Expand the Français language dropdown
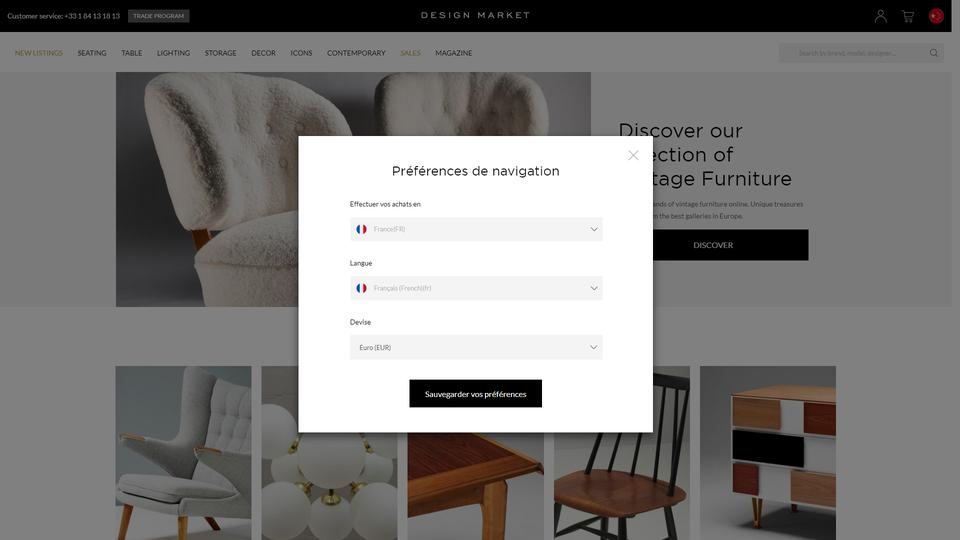Screen dimensions: 960x540 [x=476, y=288]
